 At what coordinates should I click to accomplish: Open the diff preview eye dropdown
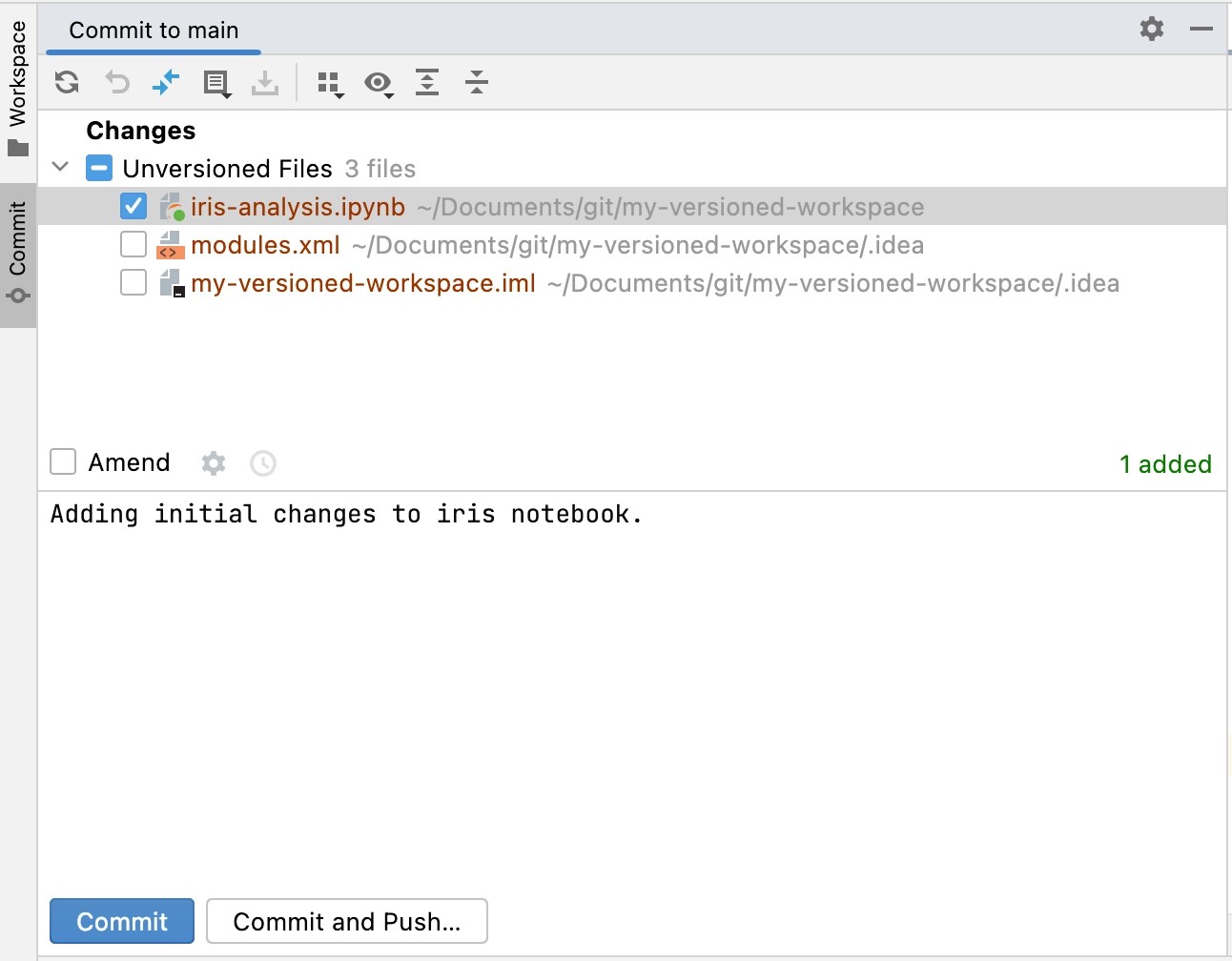point(379,84)
